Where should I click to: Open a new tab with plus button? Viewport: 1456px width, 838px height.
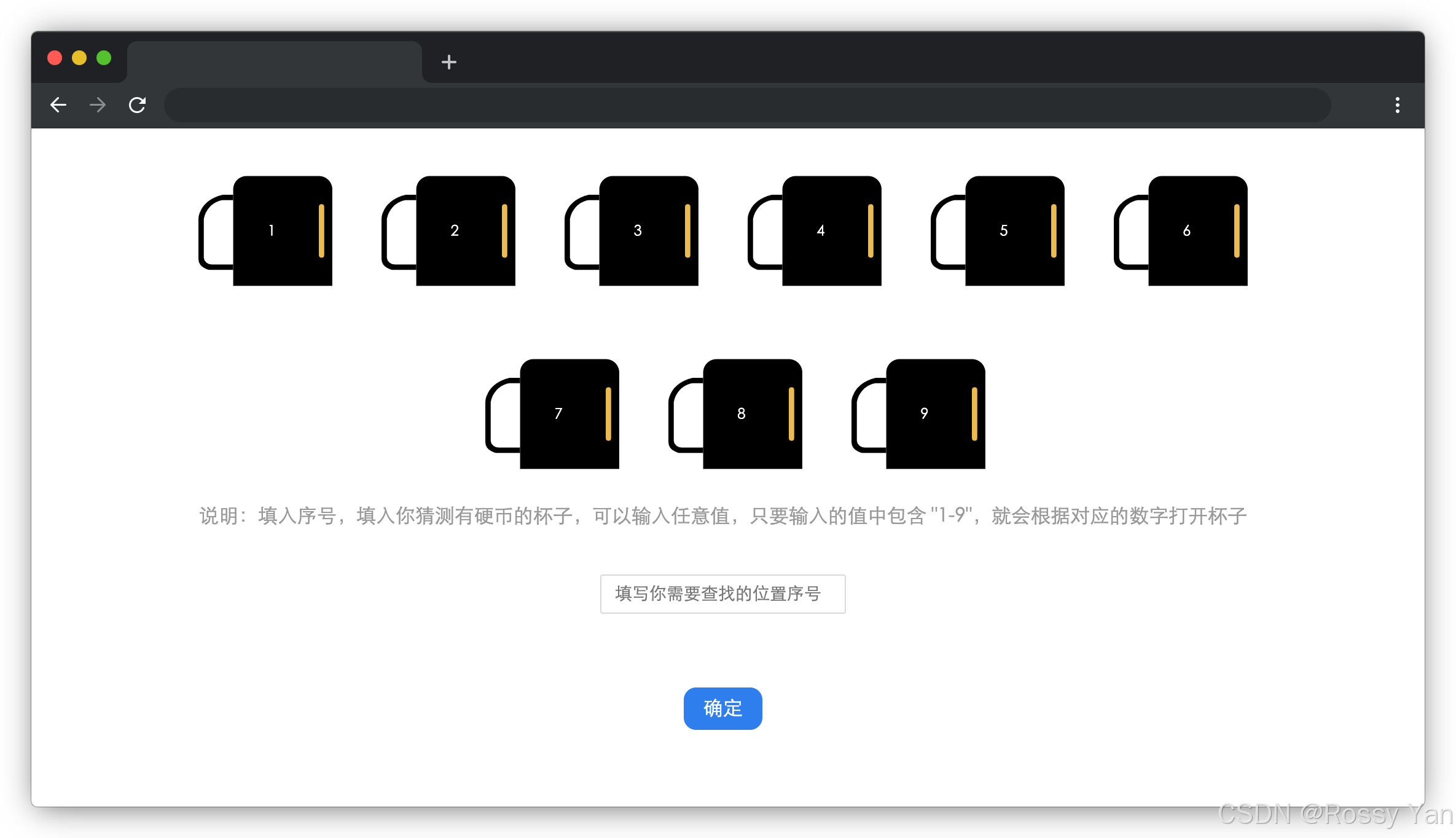pos(449,62)
